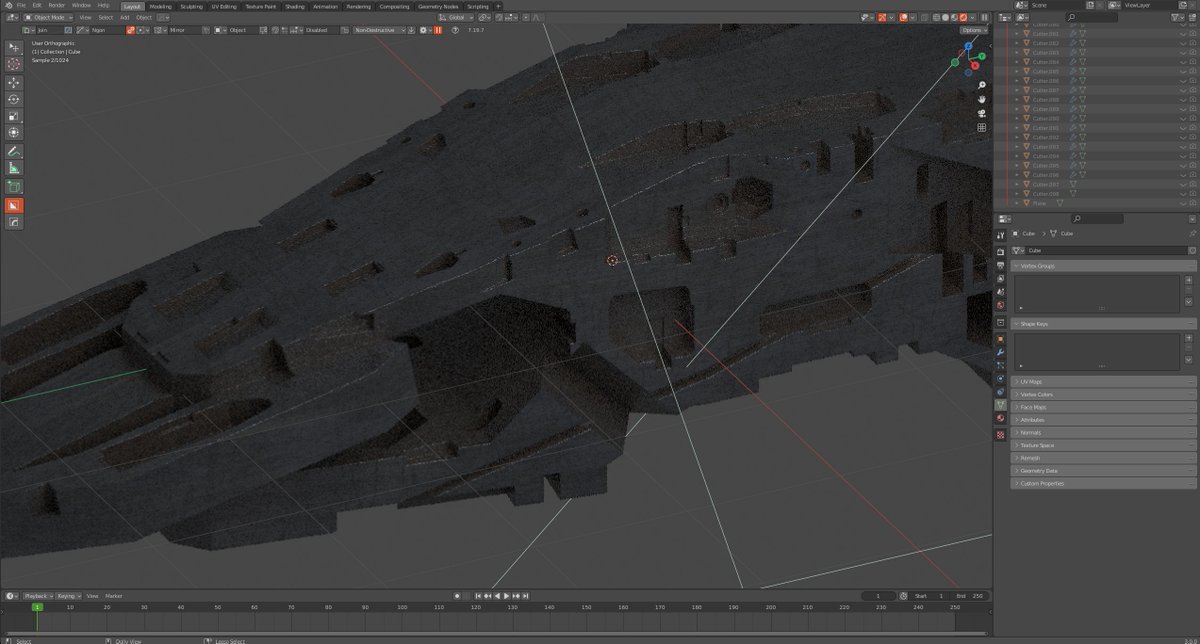1200x644 pixels.
Task: Open the Render menu
Action: (x=57, y=5)
